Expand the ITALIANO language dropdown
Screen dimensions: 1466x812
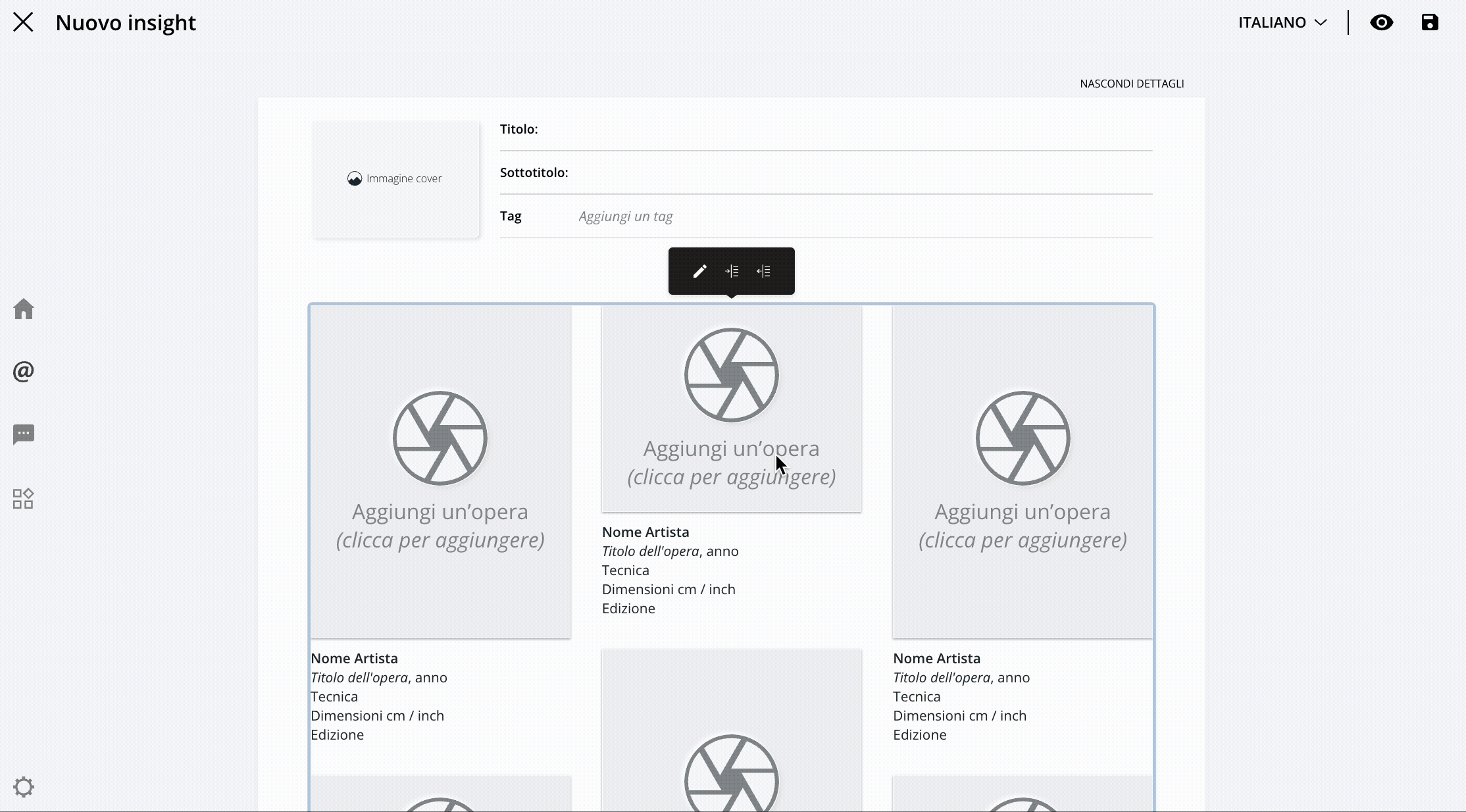[x=1282, y=22]
